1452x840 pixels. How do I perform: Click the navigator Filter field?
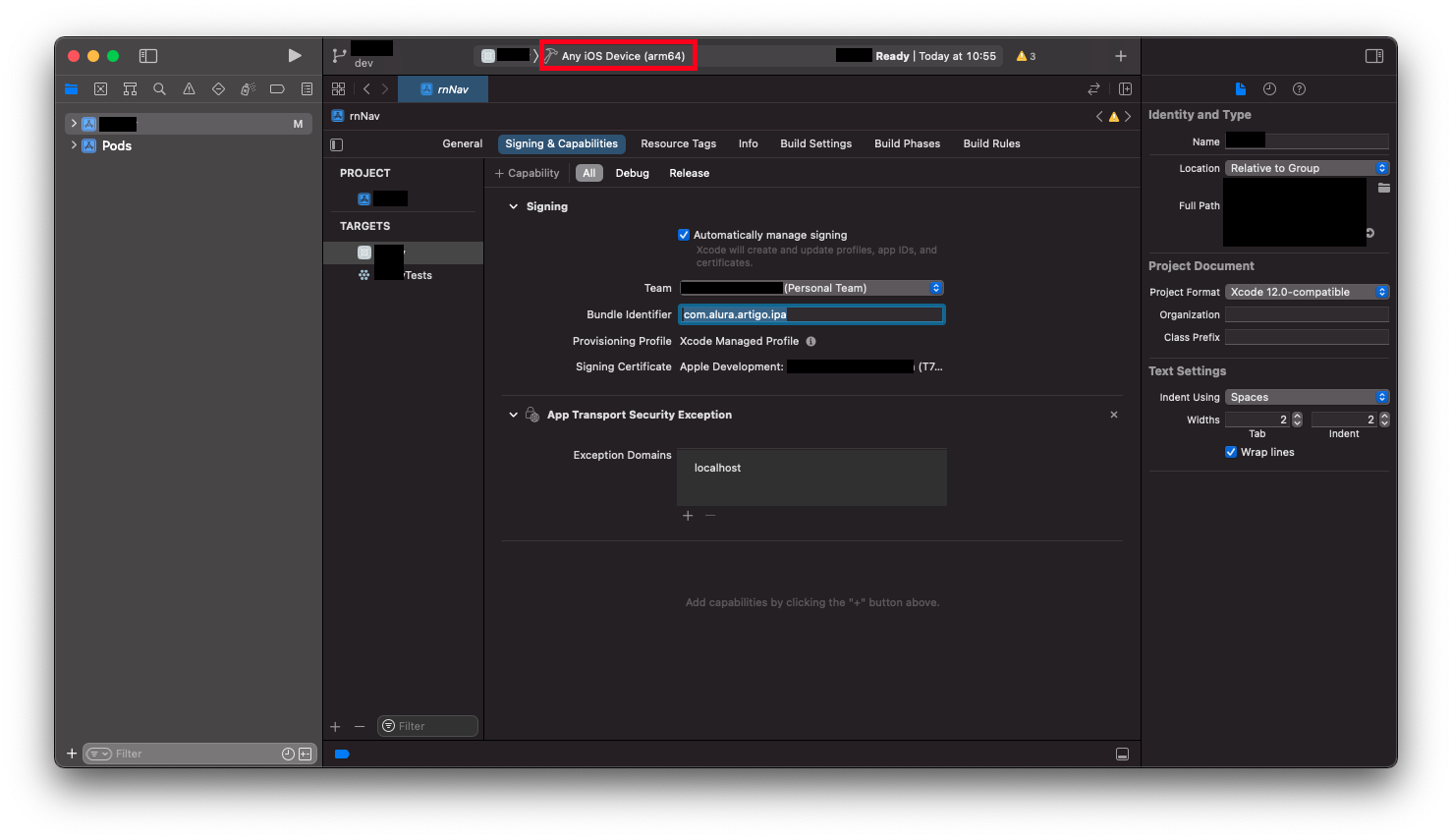click(x=198, y=754)
